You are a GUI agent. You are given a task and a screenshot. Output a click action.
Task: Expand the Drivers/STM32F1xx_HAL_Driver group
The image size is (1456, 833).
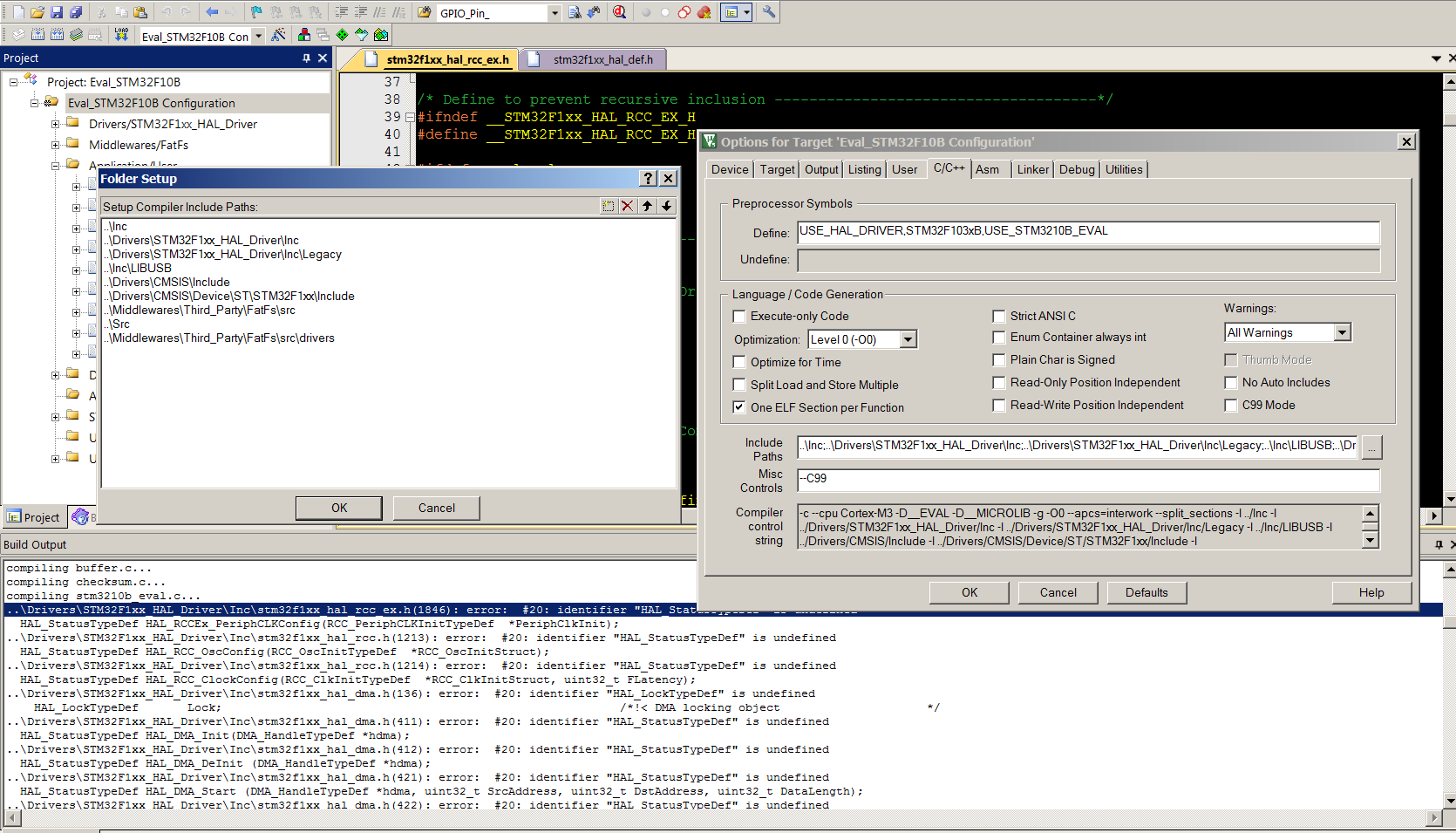pos(55,124)
